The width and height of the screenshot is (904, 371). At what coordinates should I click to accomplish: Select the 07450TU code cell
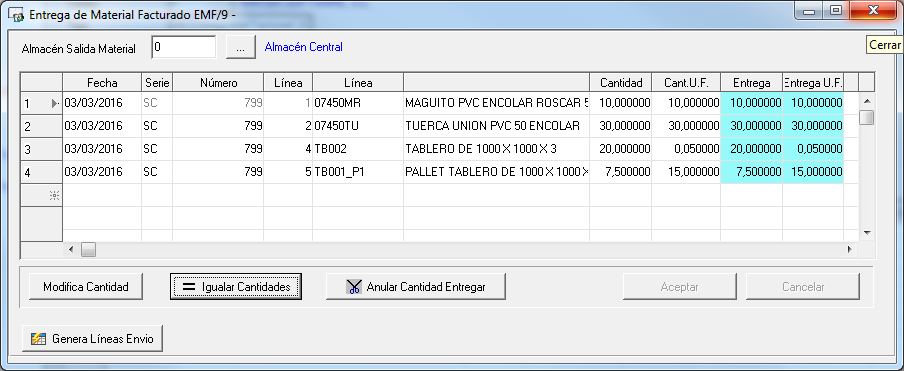point(358,126)
